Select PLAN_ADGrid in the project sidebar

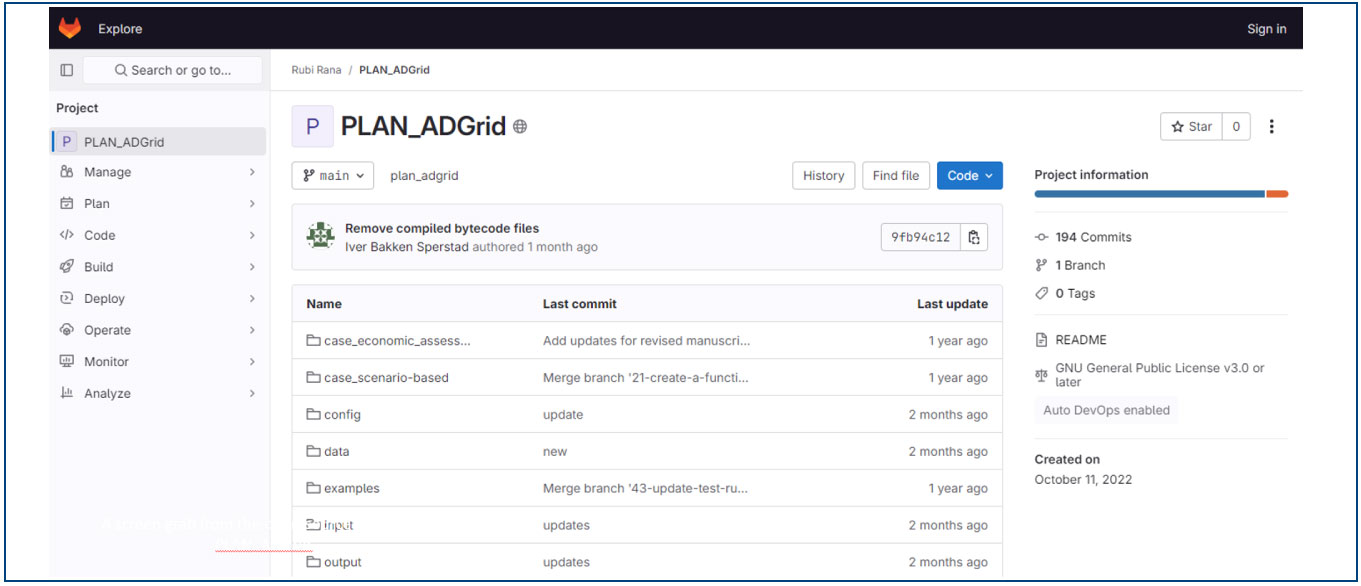[x=124, y=142]
